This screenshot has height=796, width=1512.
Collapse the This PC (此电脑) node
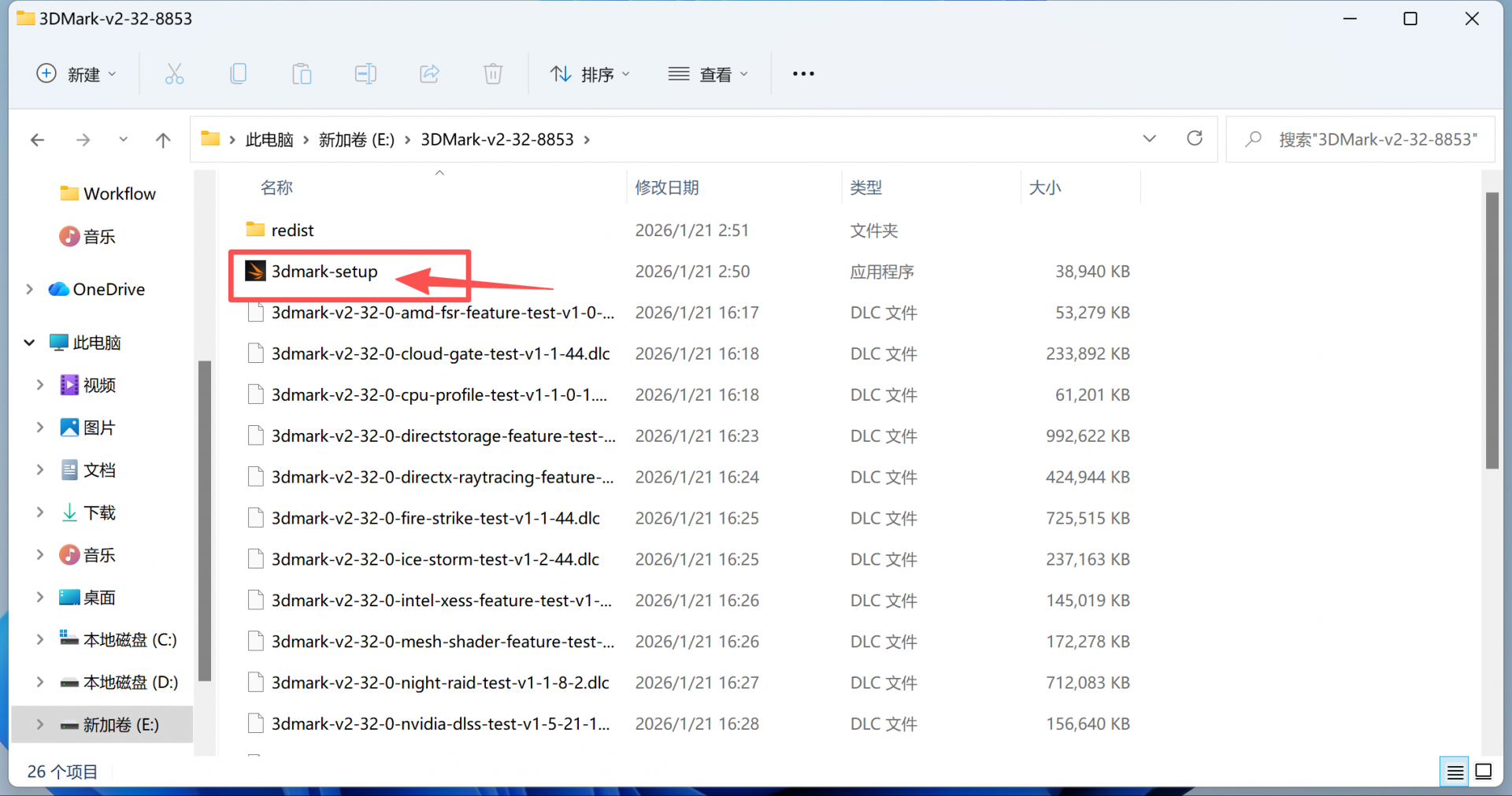(29, 342)
